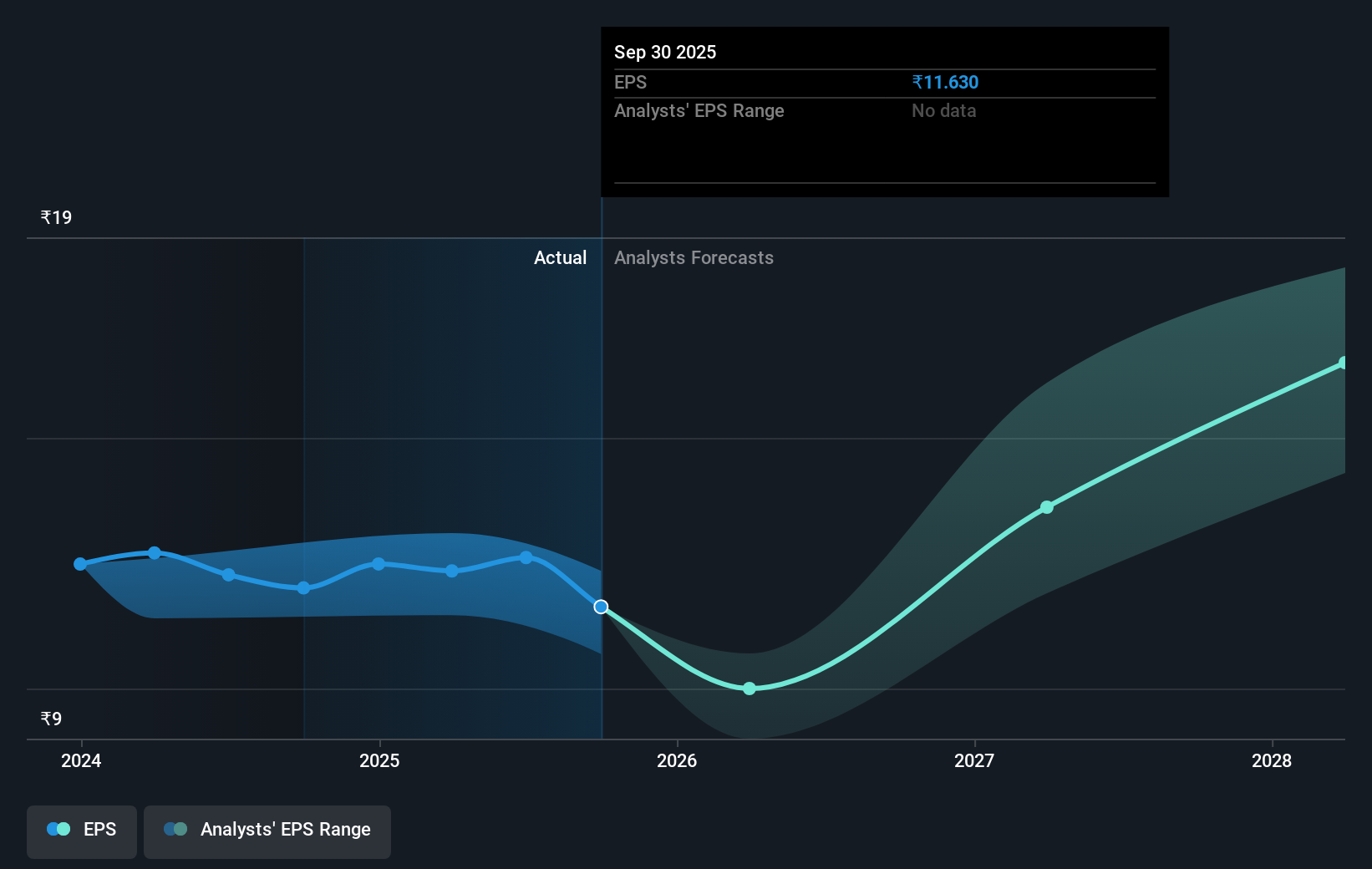This screenshot has width=1372, height=869.
Task: Click the forecast EPS point in early 2027
Action: 1047,507
